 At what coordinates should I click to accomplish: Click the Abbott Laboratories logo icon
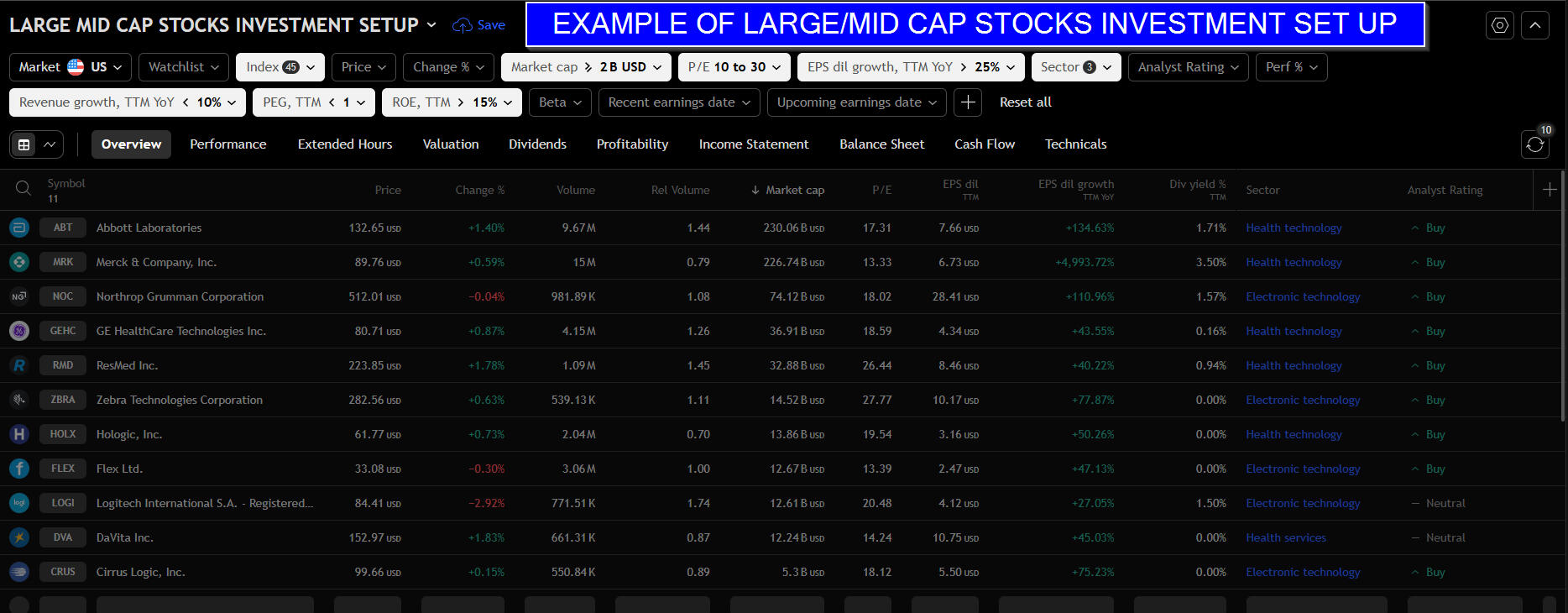click(x=19, y=228)
